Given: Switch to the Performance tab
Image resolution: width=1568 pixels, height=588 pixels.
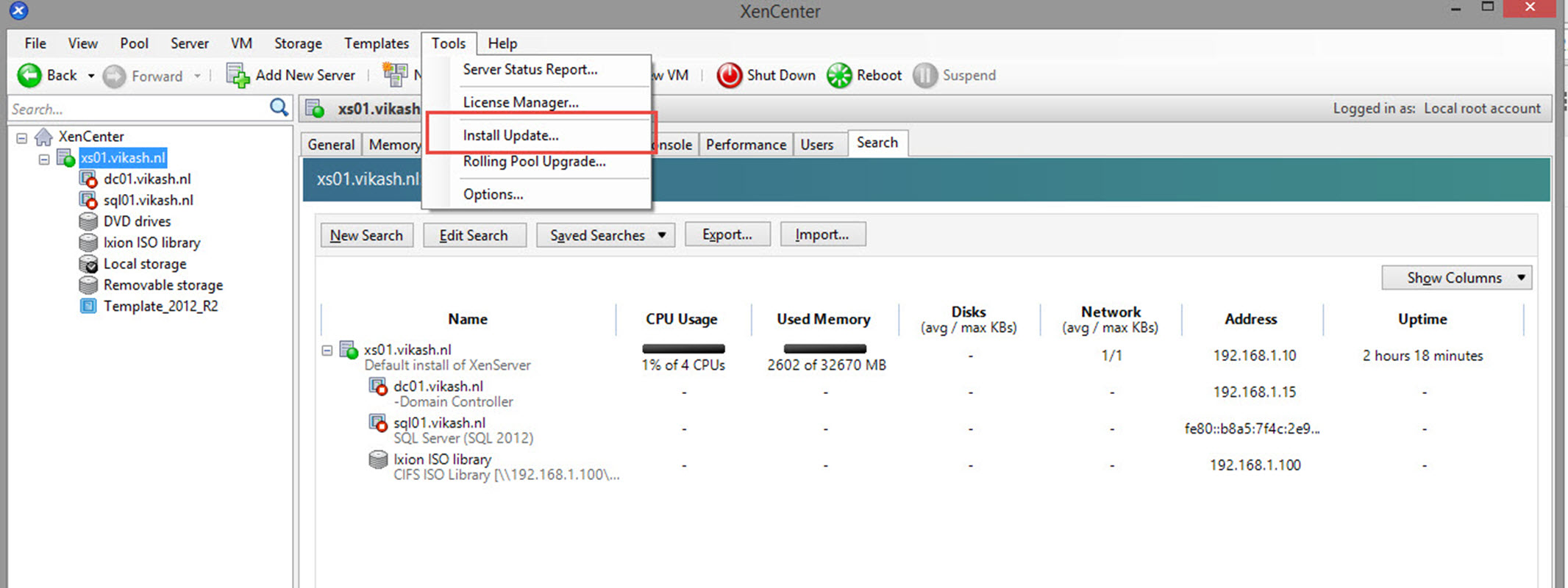Looking at the screenshot, I should 746,145.
